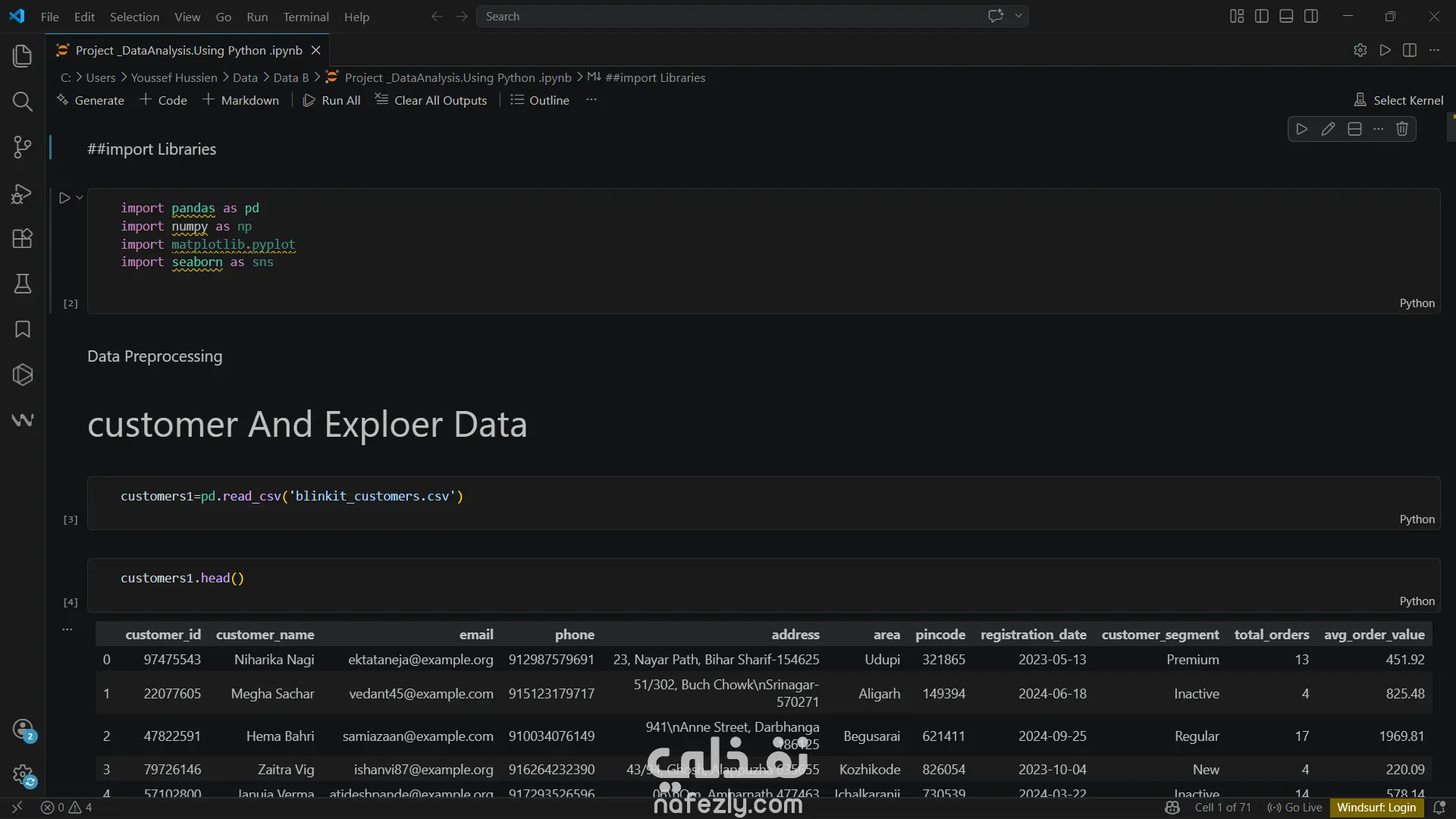Customize layout icon in title bar
The height and width of the screenshot is (819, 1456).
[1237, 16]
